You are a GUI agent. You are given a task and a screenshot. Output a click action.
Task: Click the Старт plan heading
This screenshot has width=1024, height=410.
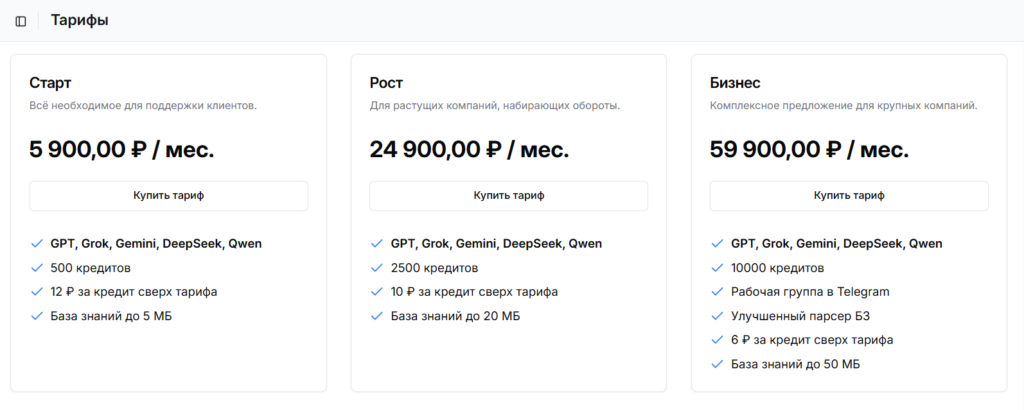point(50,83)
